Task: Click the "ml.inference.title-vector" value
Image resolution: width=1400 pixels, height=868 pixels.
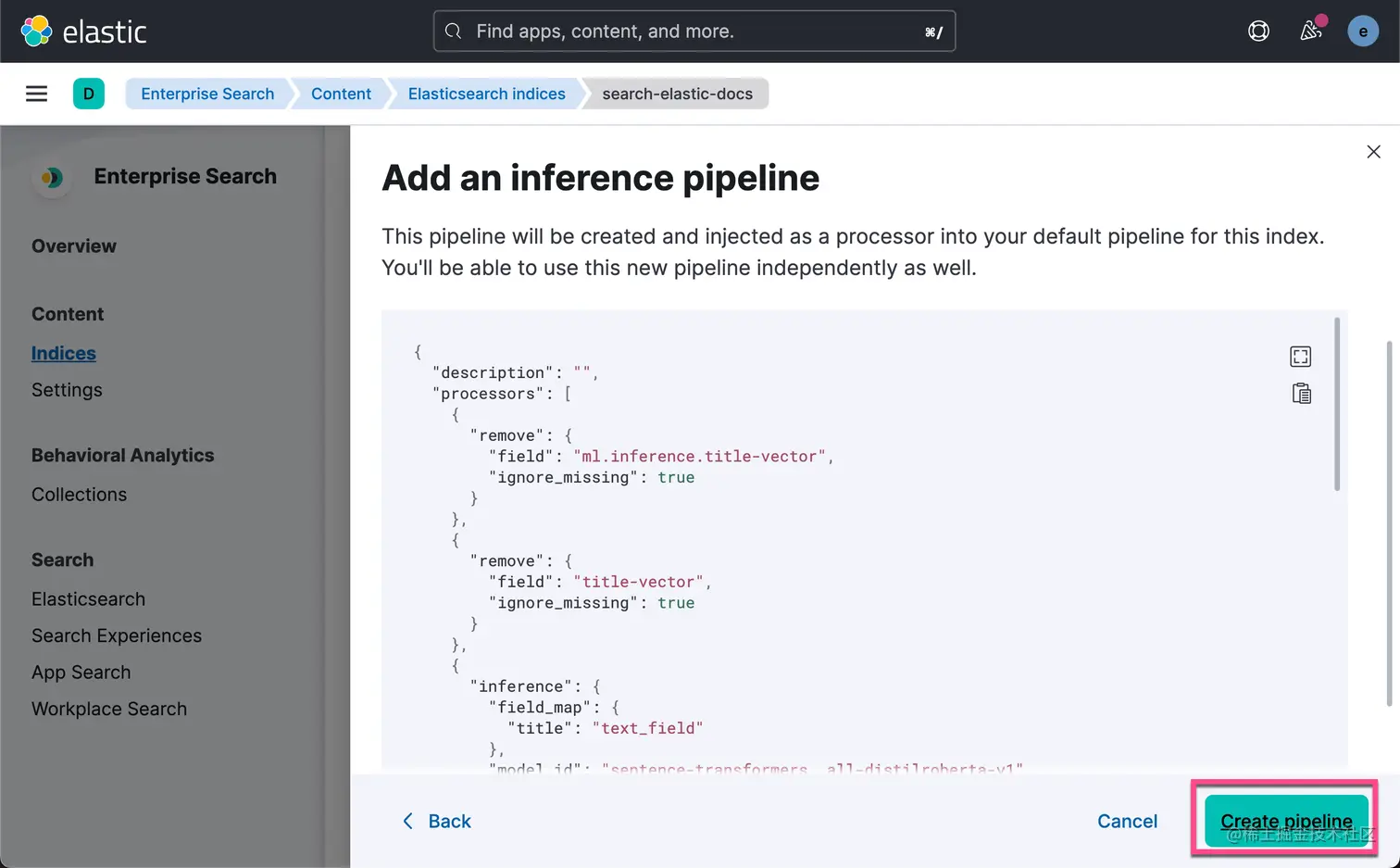Action: [699, 457]
